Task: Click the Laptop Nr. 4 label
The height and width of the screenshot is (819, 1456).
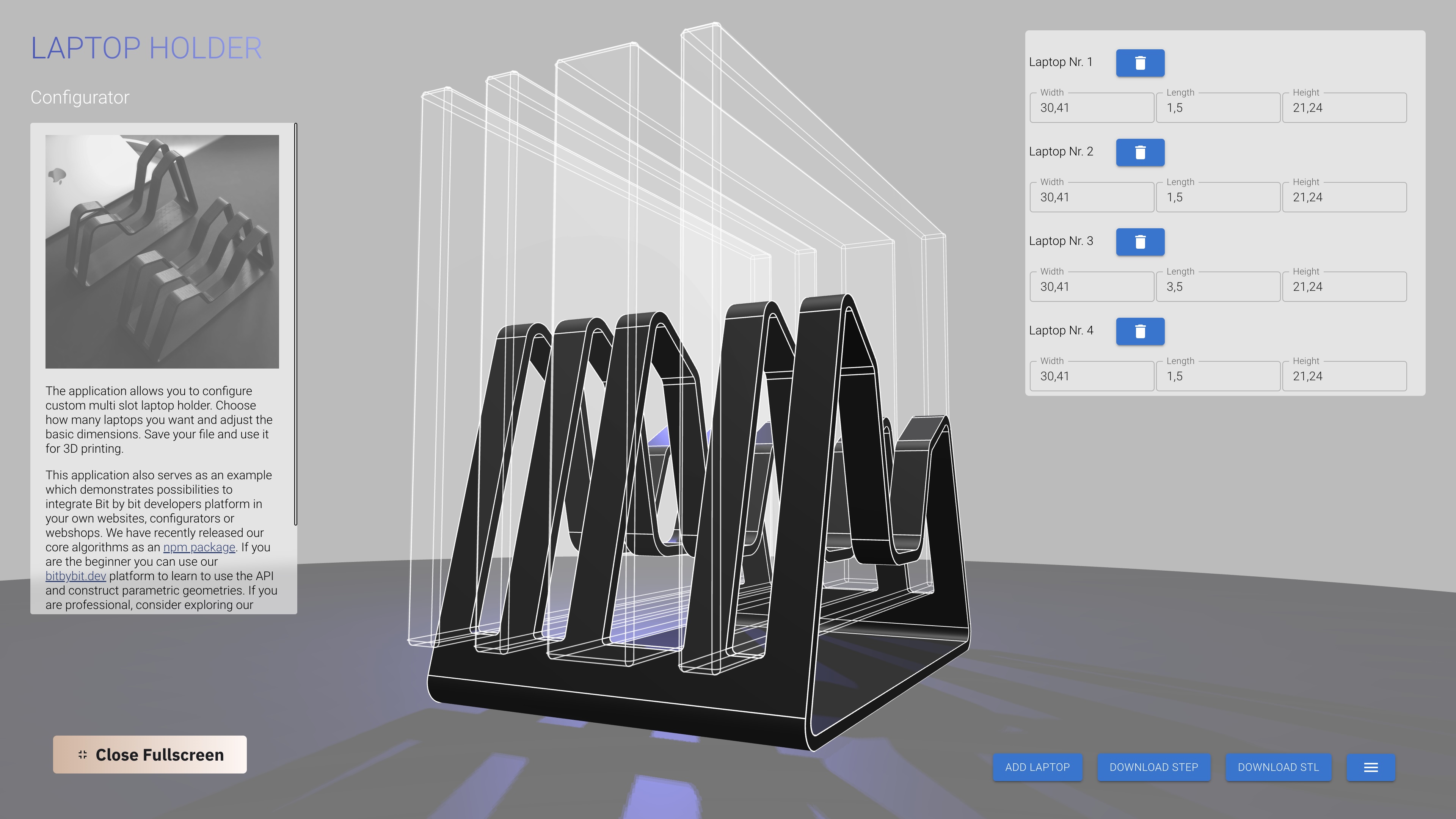Action: (1061, 330)
